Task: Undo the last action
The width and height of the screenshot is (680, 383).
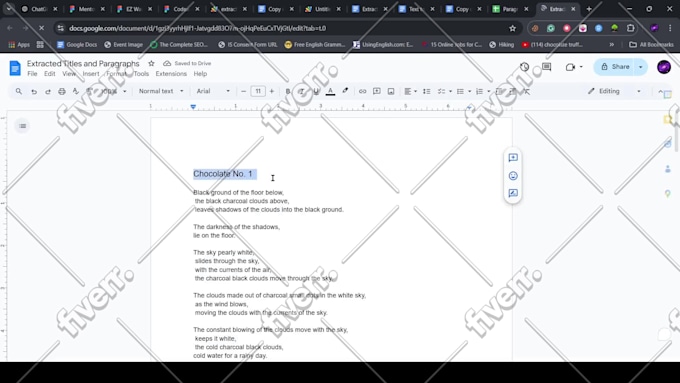Action: click(x=33, y=91)
